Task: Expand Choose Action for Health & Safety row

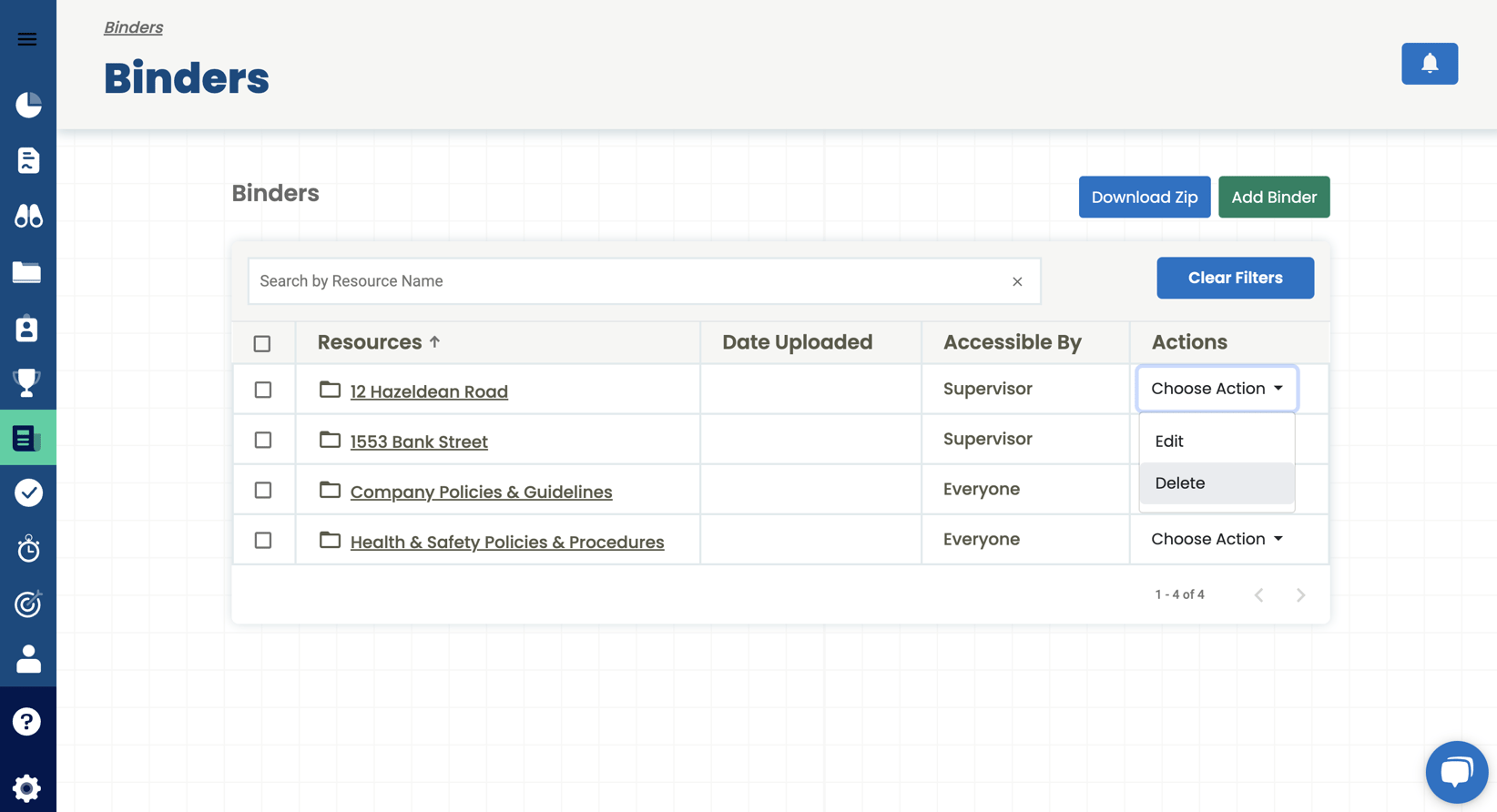Action: (1217, 539)
